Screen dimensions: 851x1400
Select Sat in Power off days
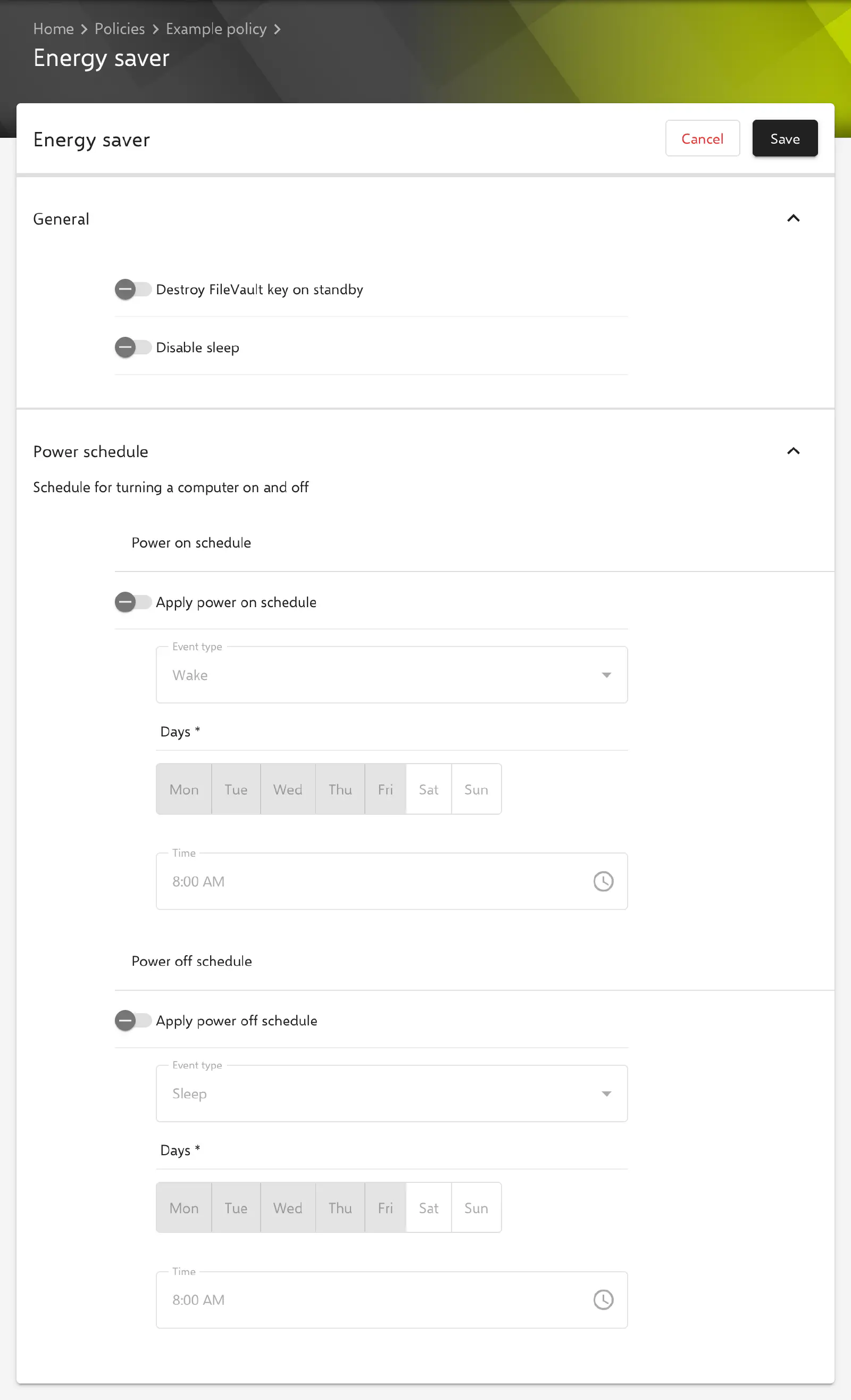pyautogui.click(x=428, y=1207)
